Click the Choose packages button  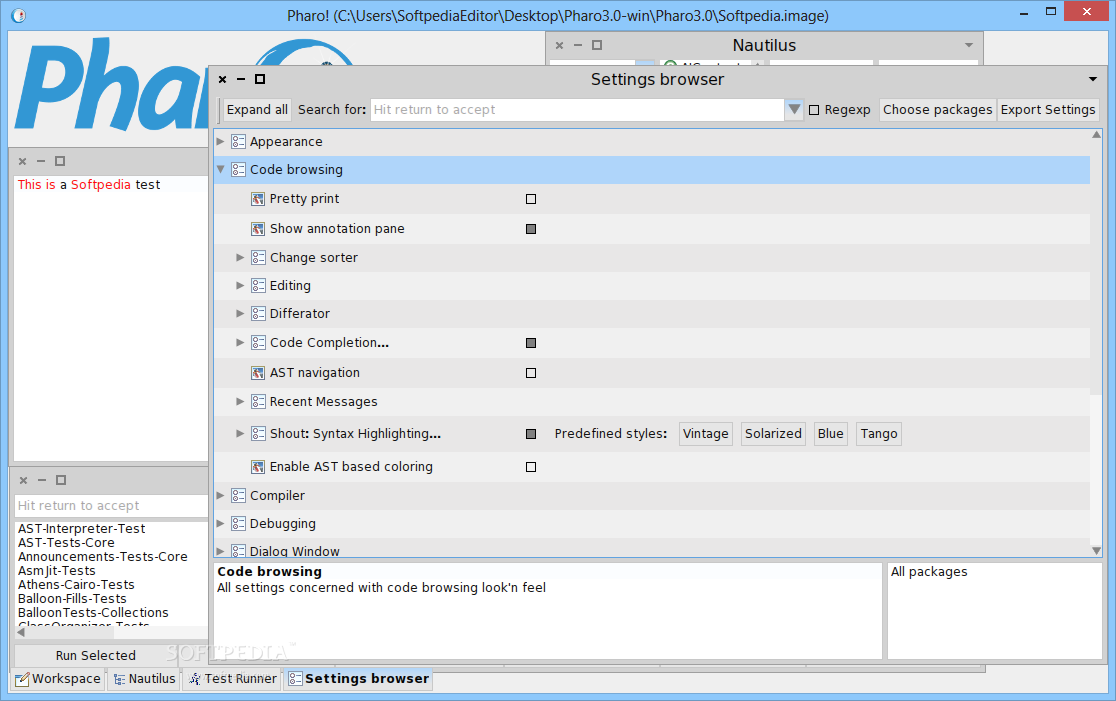(937, 110)
